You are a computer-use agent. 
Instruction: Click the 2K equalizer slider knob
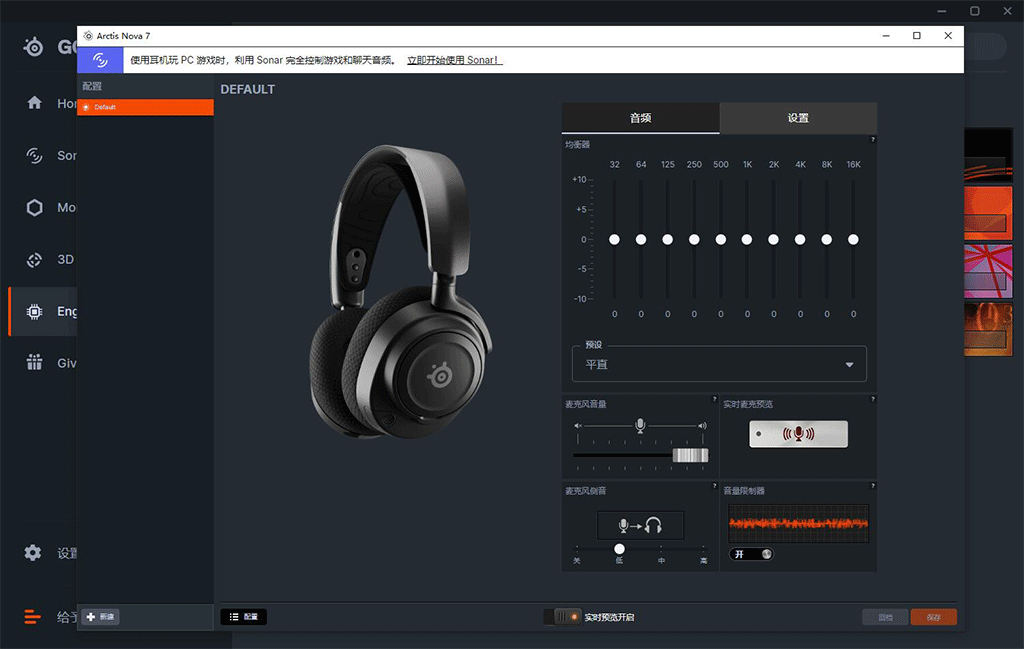click(773, 240)
